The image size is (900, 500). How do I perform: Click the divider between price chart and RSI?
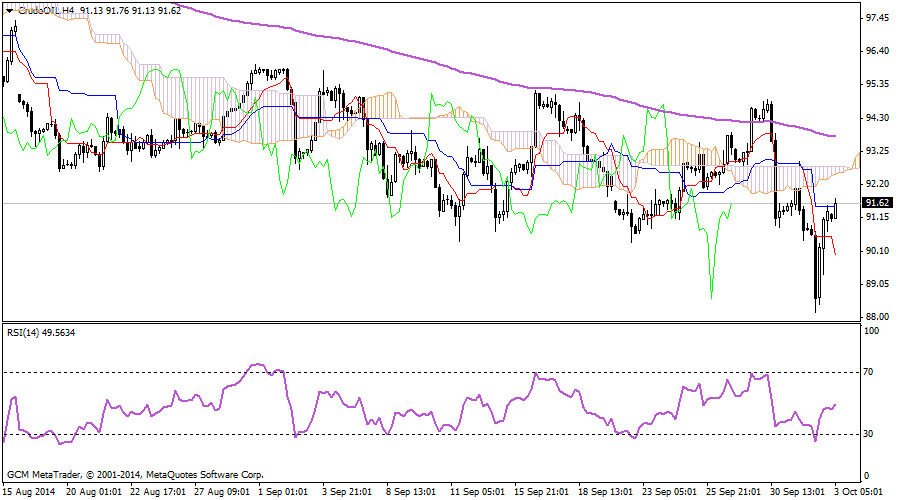coord(430,323)
